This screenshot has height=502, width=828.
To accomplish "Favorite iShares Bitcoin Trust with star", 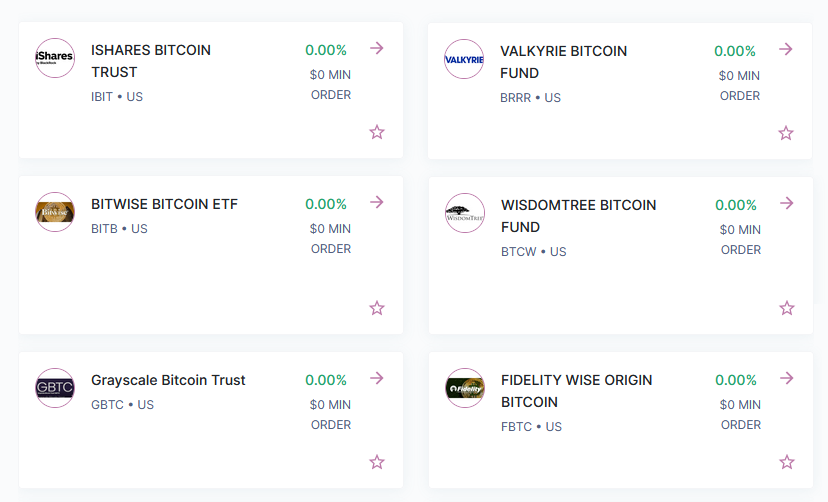I will (377, 132).
